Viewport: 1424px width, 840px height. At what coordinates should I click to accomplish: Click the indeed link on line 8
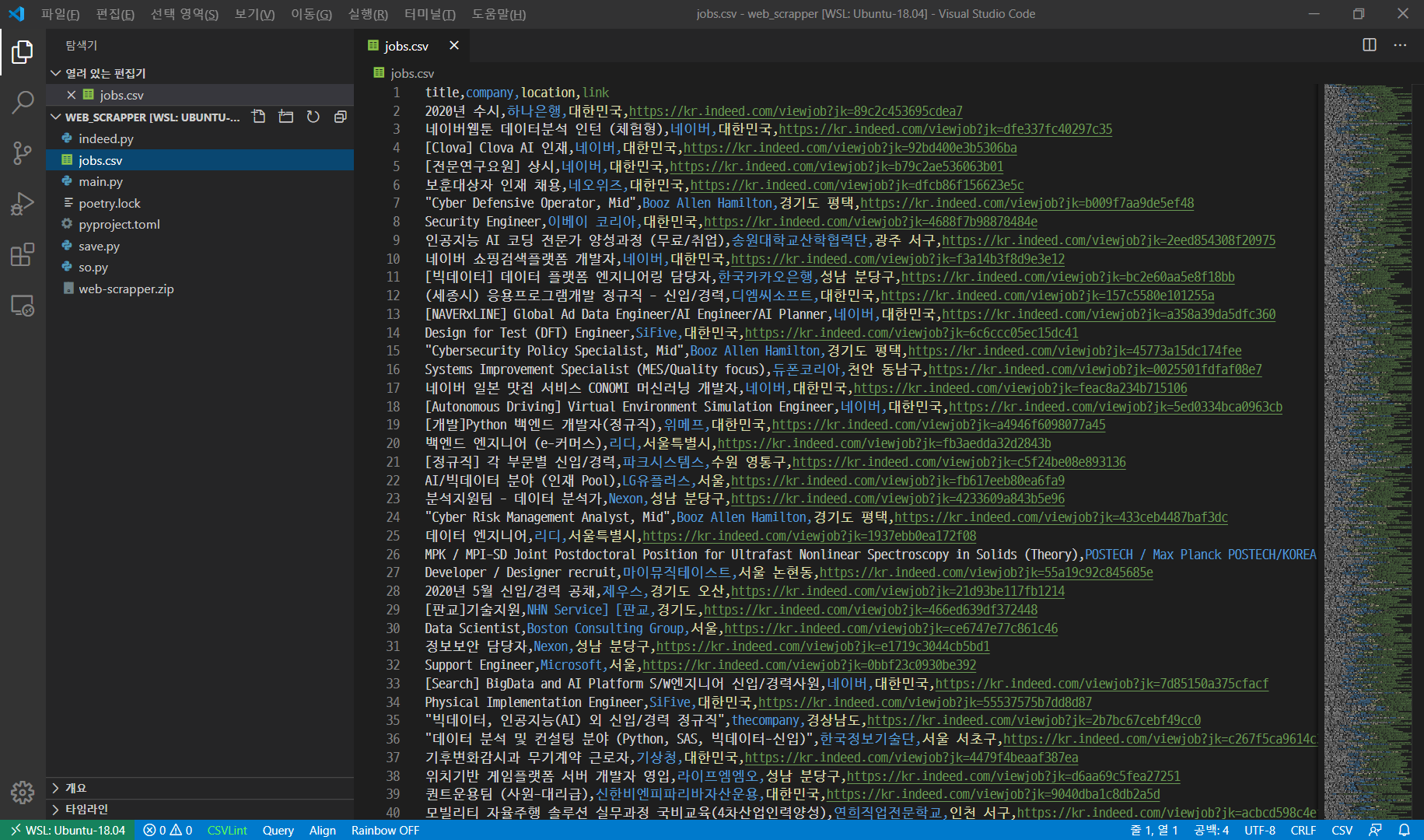click(x=870, y=222)
